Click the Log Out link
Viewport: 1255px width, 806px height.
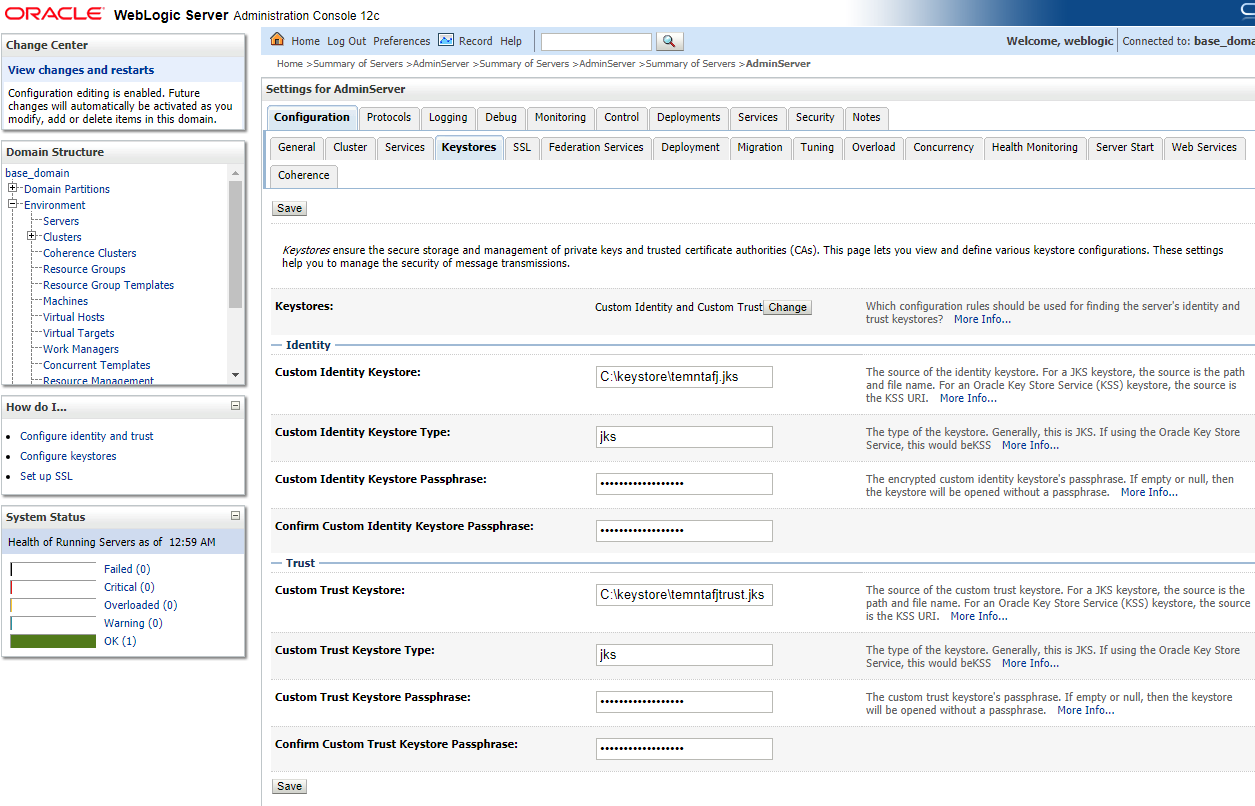click(x=346, y=41)
